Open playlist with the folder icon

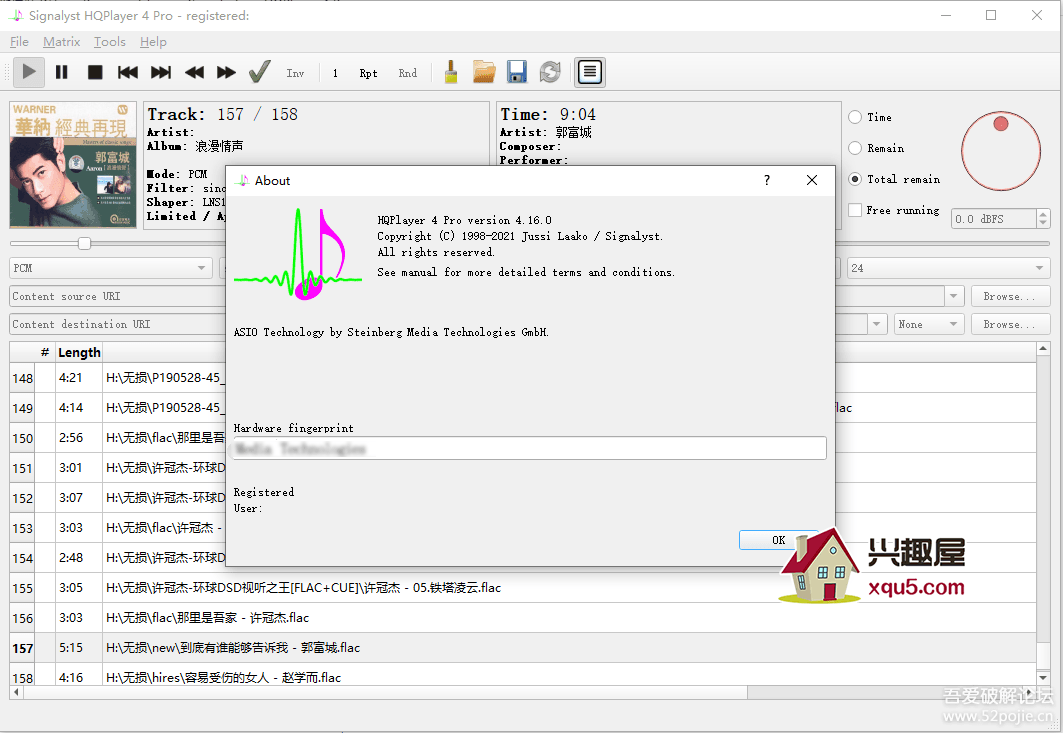pos(484,72)
